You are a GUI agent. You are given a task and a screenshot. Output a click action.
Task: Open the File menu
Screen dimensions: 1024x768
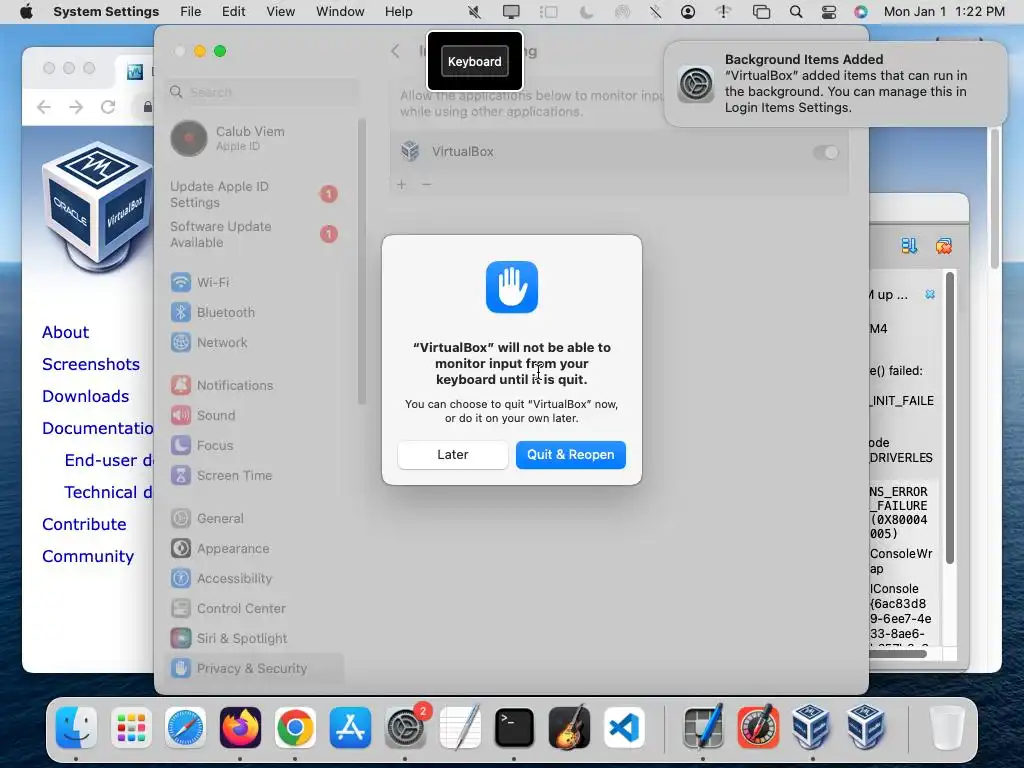[191, 12]
